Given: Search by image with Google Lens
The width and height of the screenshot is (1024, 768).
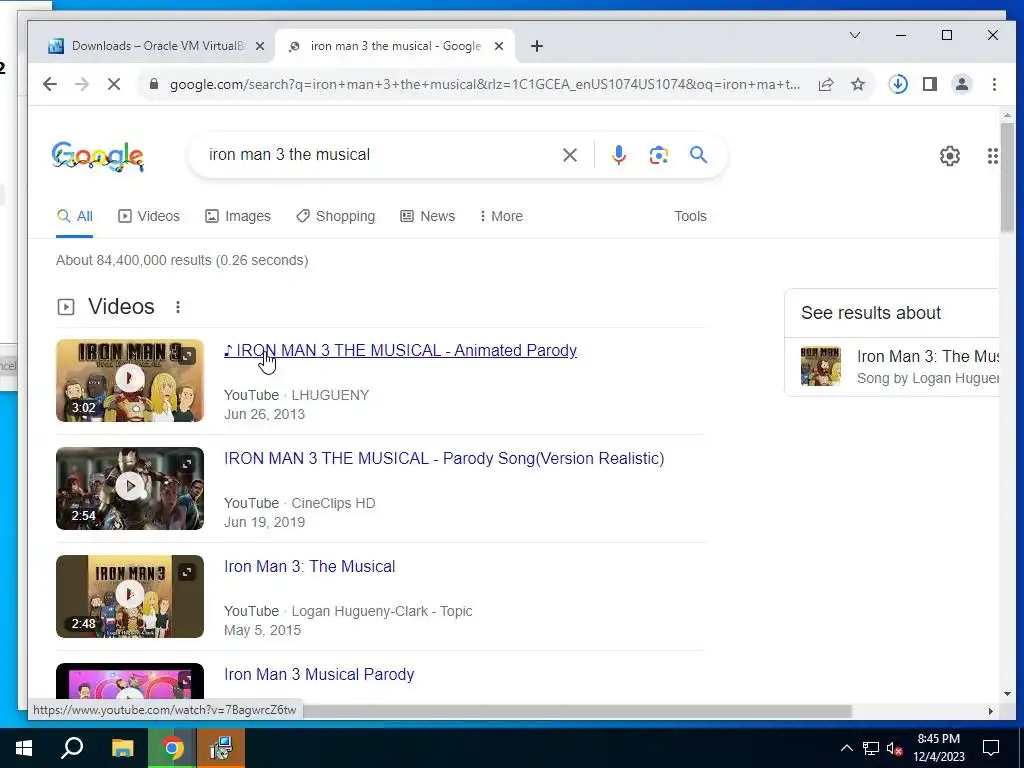Looking at the screenshot, I should pos(658,155).
